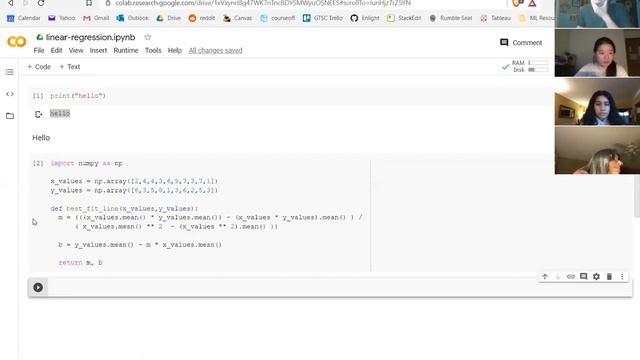Open the Gmail bookmark

pyautogui.click(x=96, y=18)
